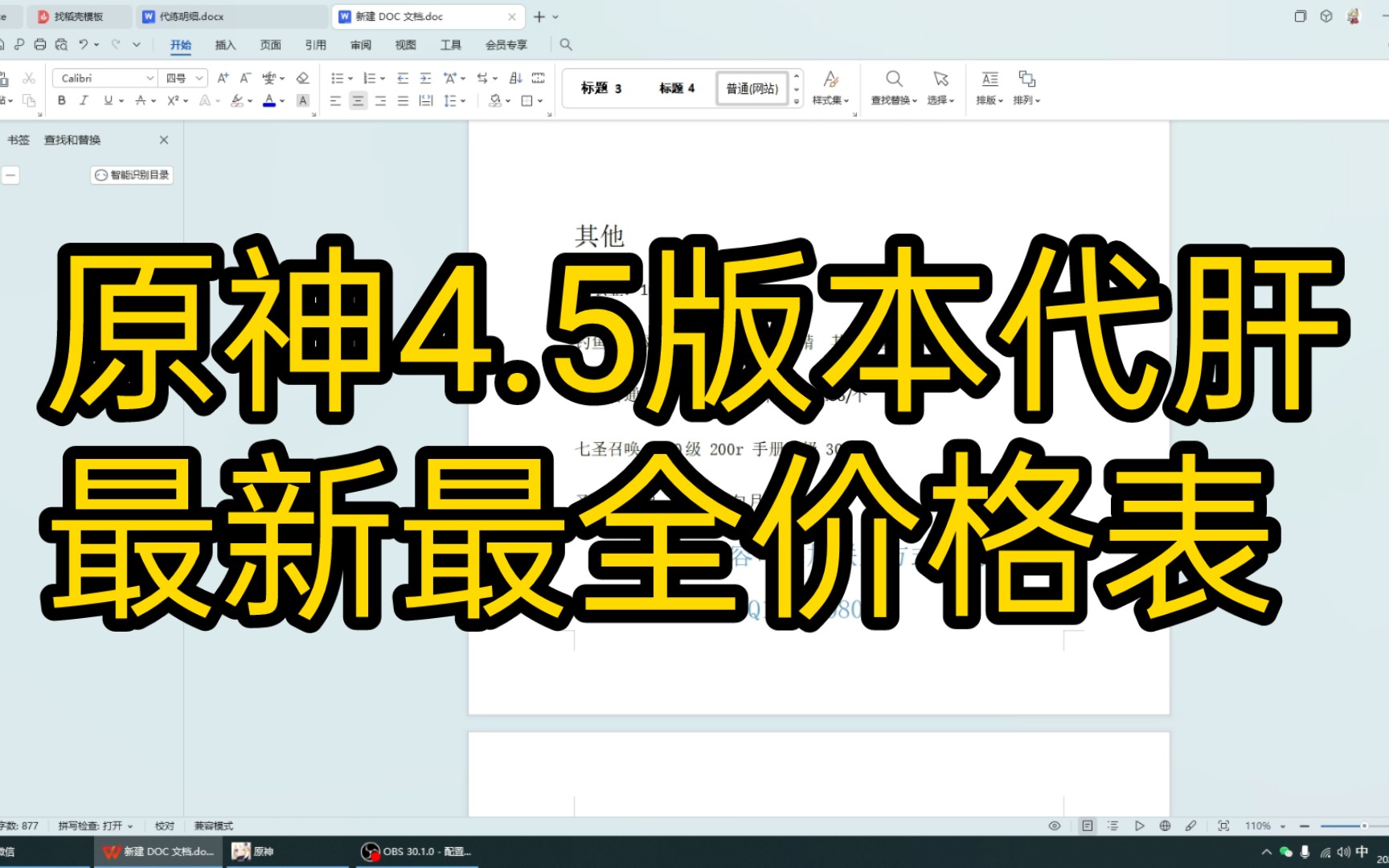The image size is (1389, 868).
Task: Switch to page layout view in status bar
Action: coord(1088,825)
